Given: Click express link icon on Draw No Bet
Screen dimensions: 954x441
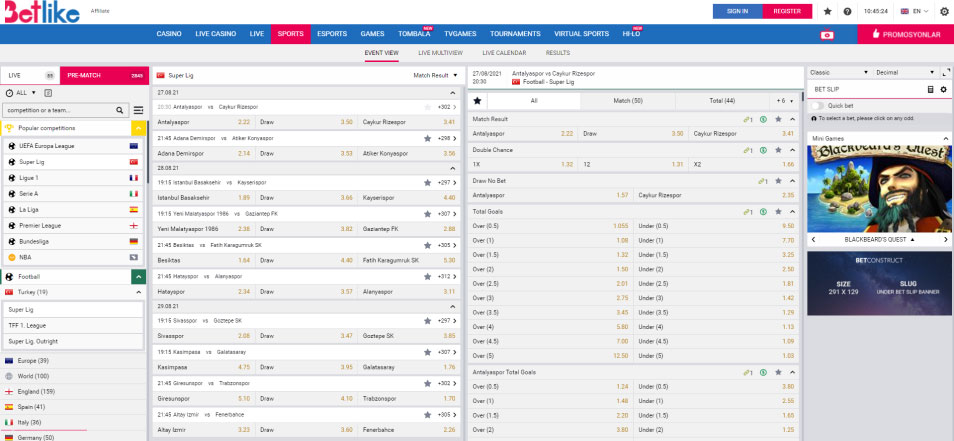Looking at the screenshot, I should tap(763, 181).
